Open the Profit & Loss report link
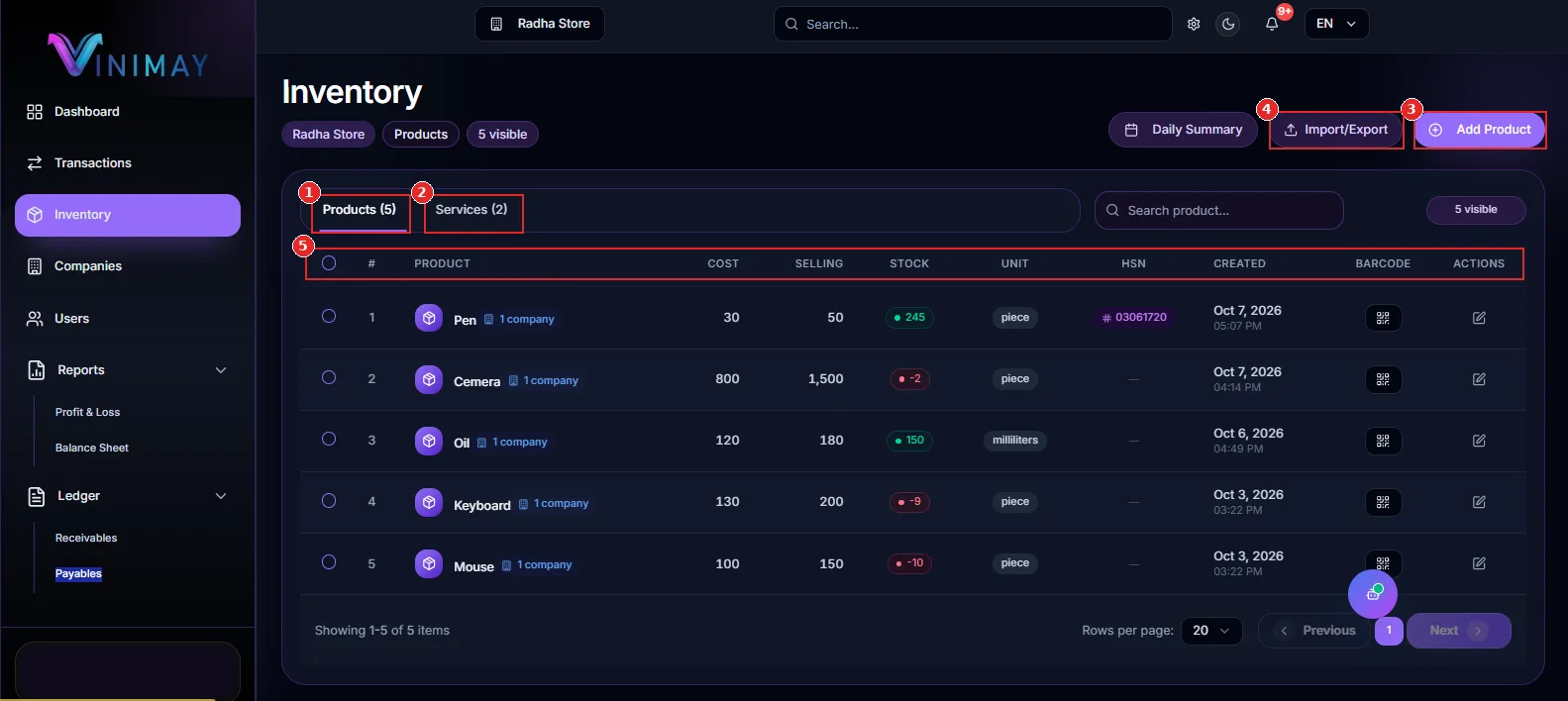This screenshot has height=701, width=1568. [x=88, y=412]
